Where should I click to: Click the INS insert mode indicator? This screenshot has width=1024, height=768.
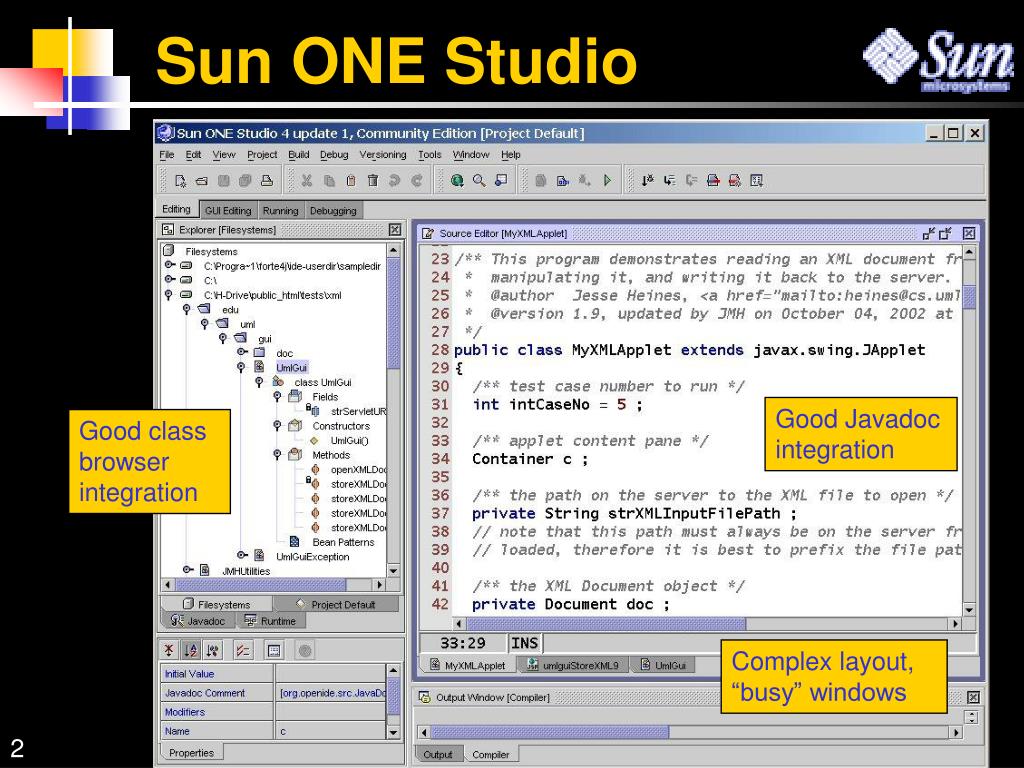[x=524, y=643]
